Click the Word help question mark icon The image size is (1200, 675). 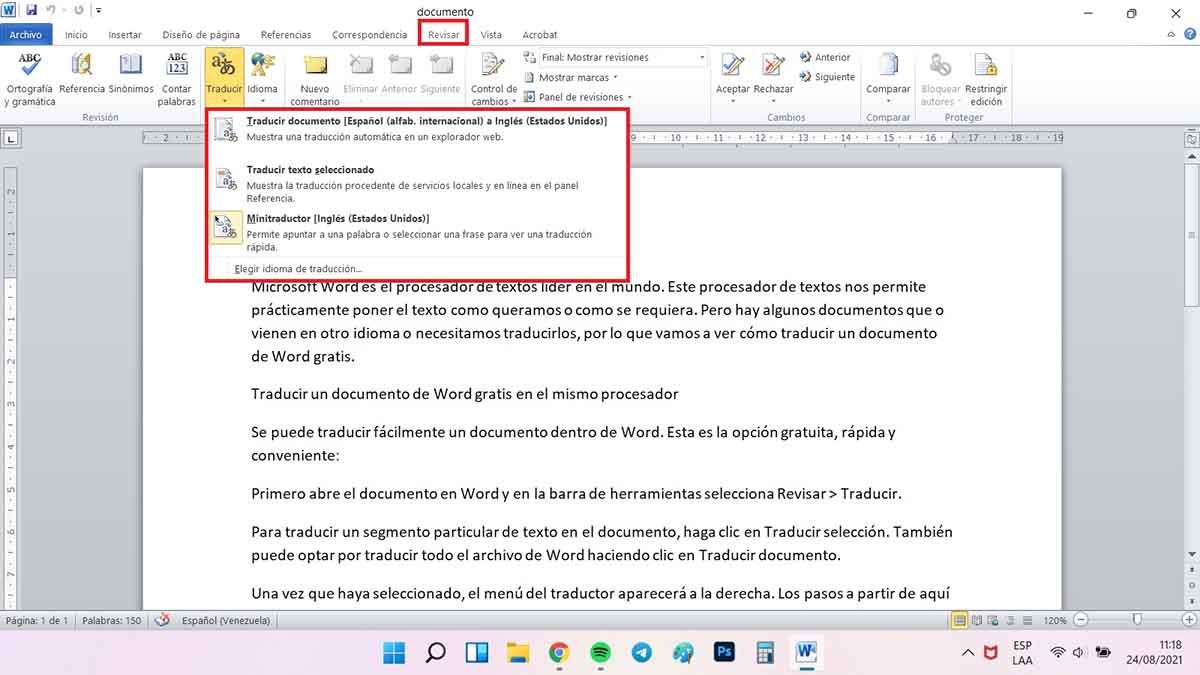pos(1189,34)
